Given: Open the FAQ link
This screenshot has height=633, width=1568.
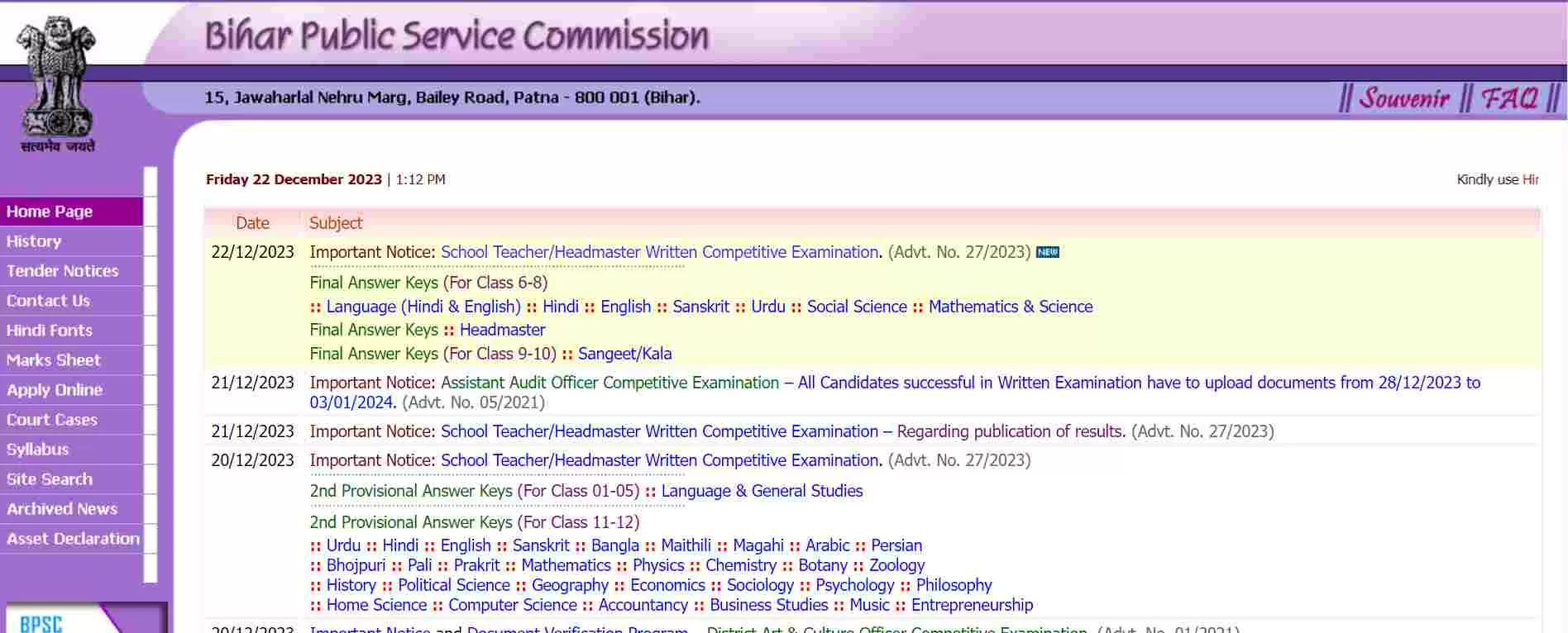Looking at the screenshot, I should coord(1509,98).
